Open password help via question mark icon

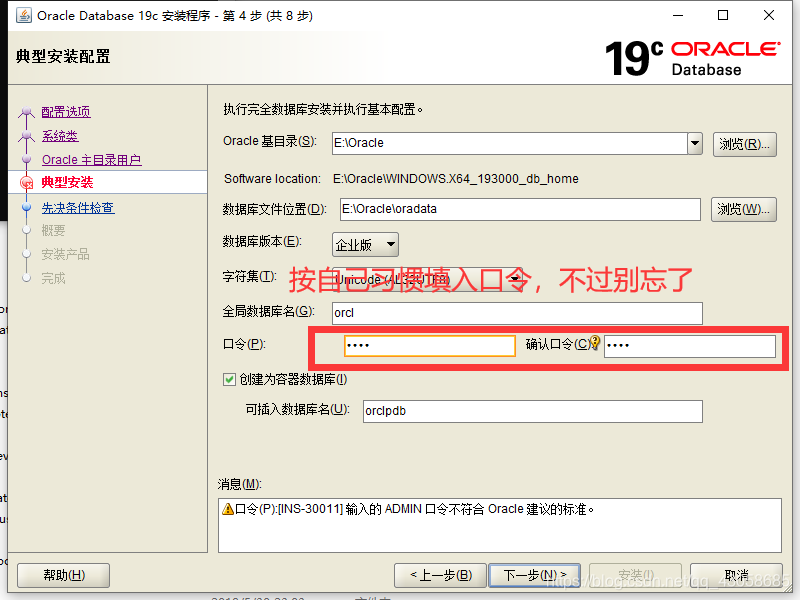pyautogui.click(x=594, y=342)
